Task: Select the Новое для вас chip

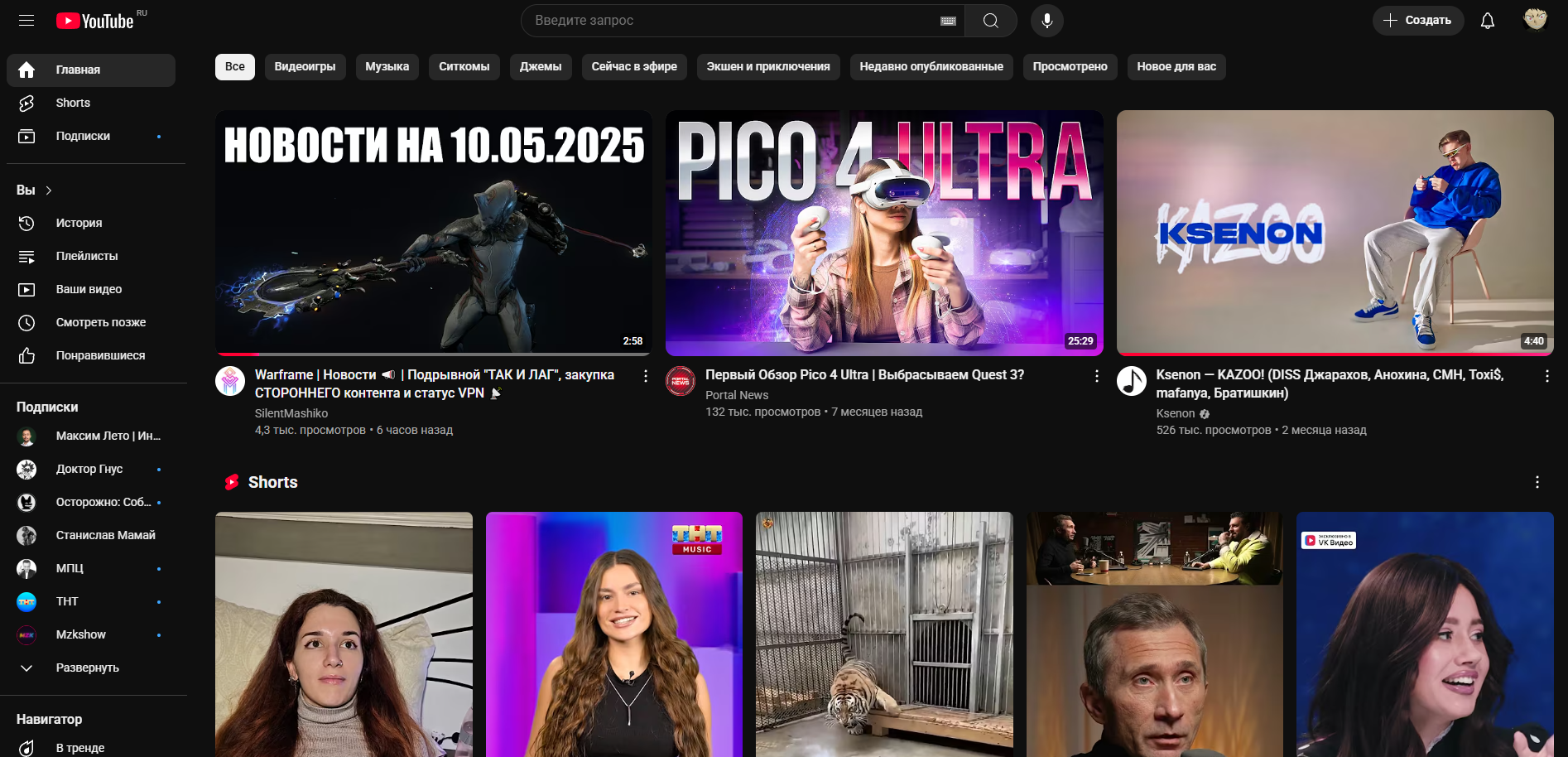Action: (x=1176, y=66)
